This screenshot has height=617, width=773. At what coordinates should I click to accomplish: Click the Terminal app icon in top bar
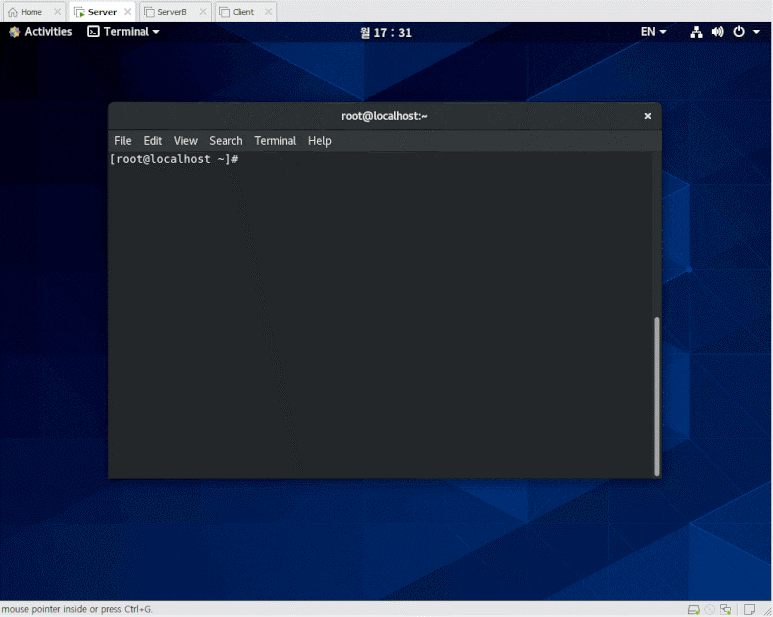point(93,32)
